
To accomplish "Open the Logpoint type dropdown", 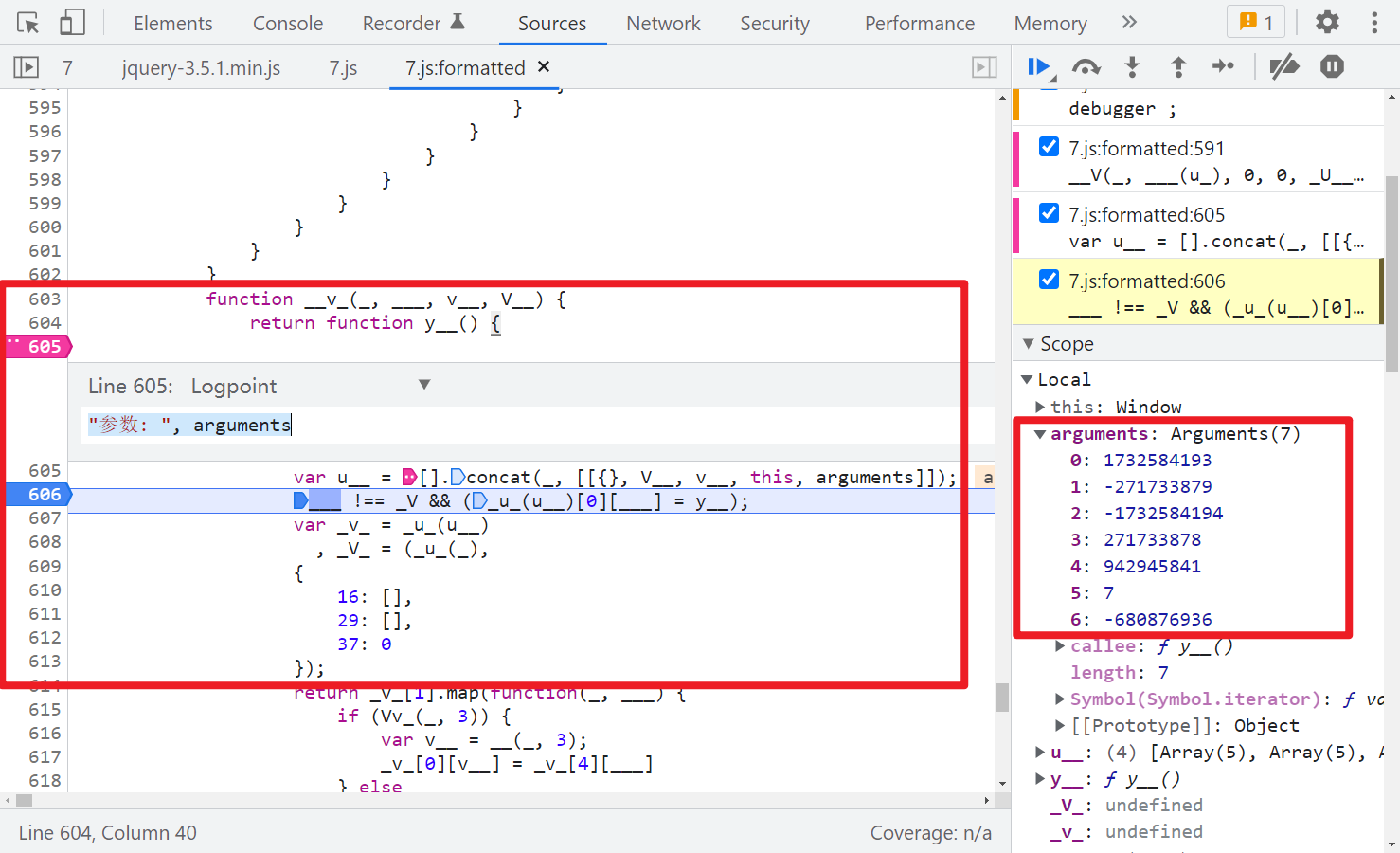I will click(x=311, y=386).
